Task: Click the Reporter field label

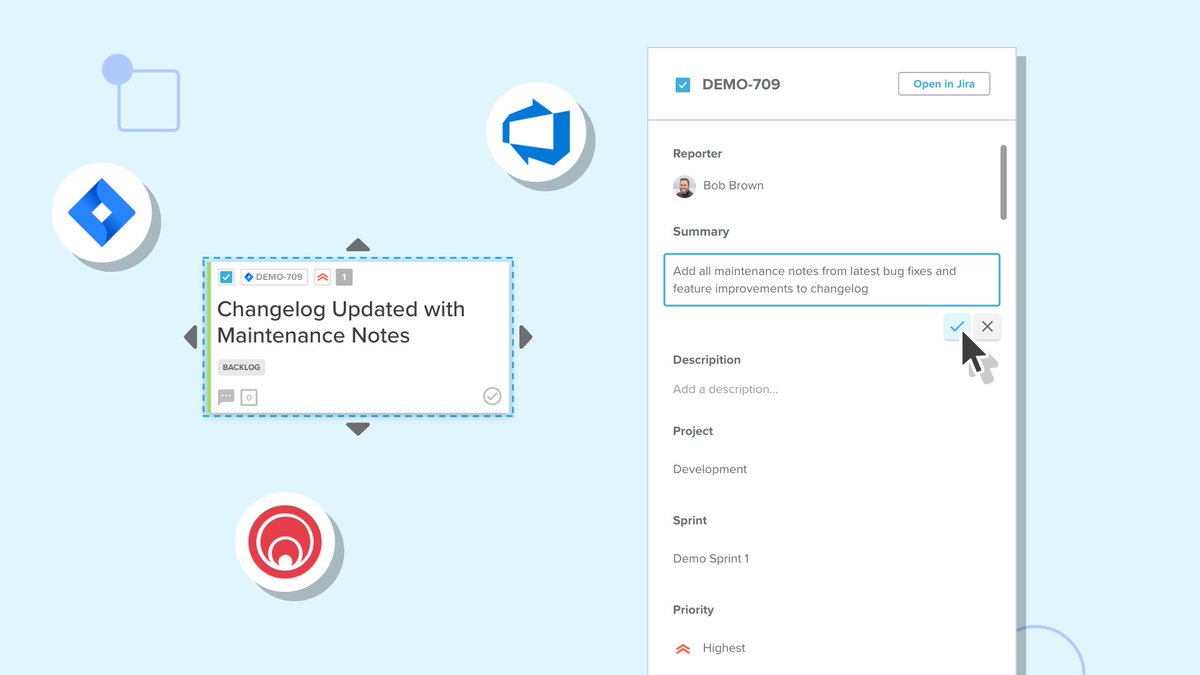Action: click(x=697, y=154)
